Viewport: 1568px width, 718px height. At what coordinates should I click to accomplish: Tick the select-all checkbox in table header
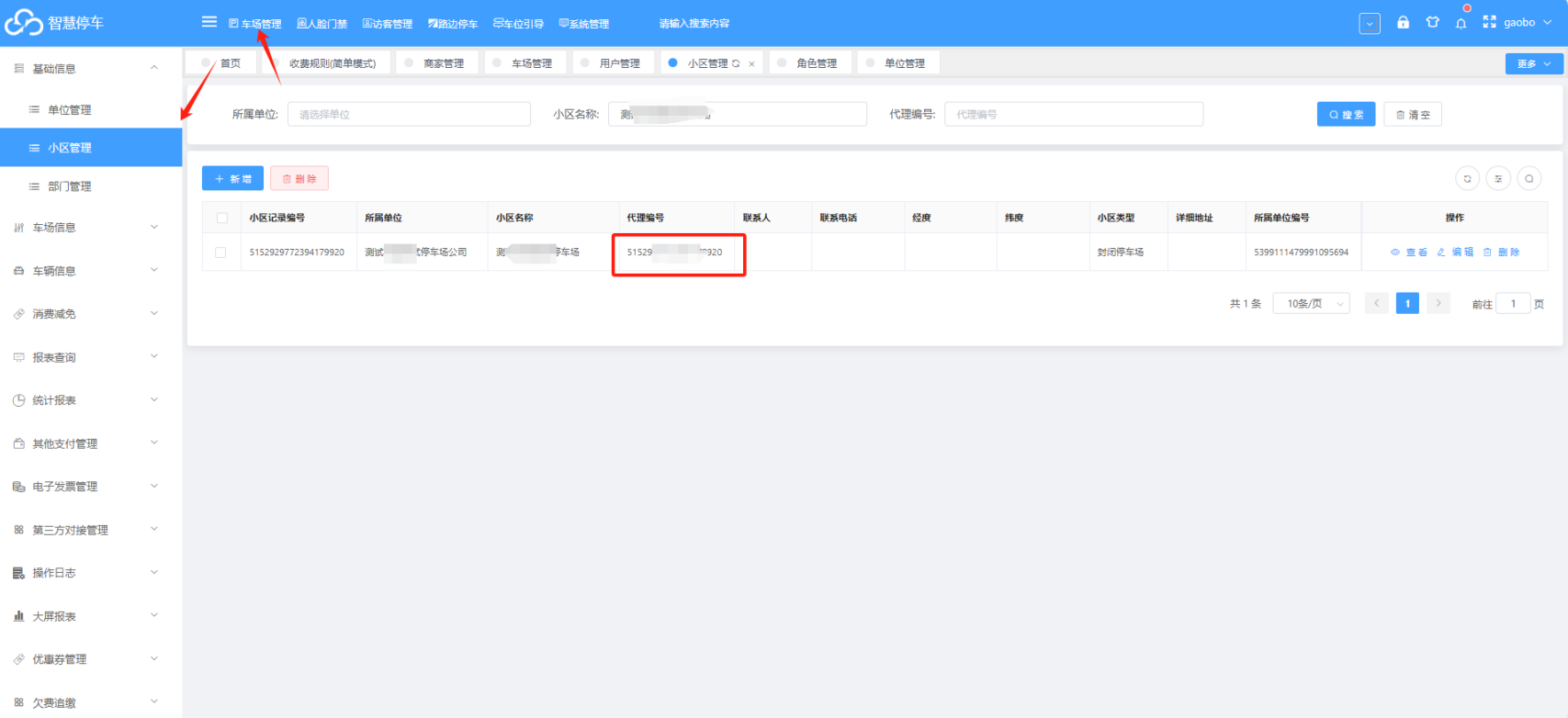pyautogui.click(x=221, y=219)
